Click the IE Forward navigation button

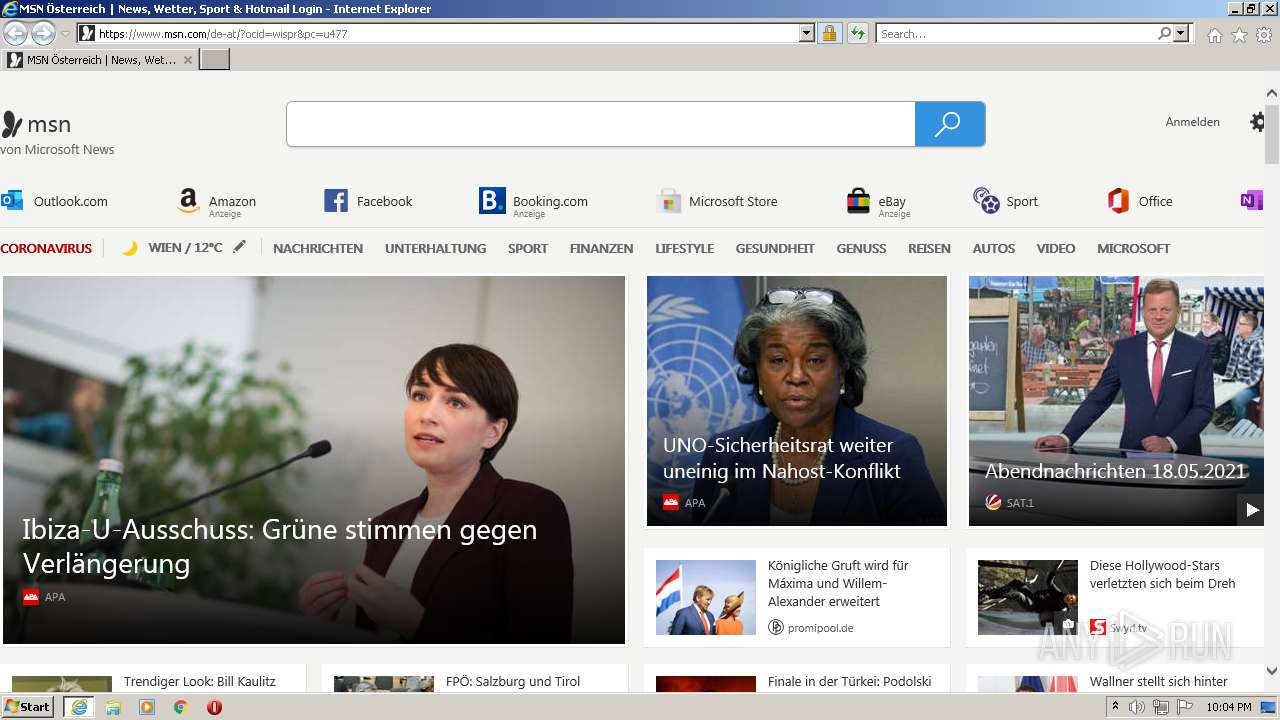[x=43, y=33]
